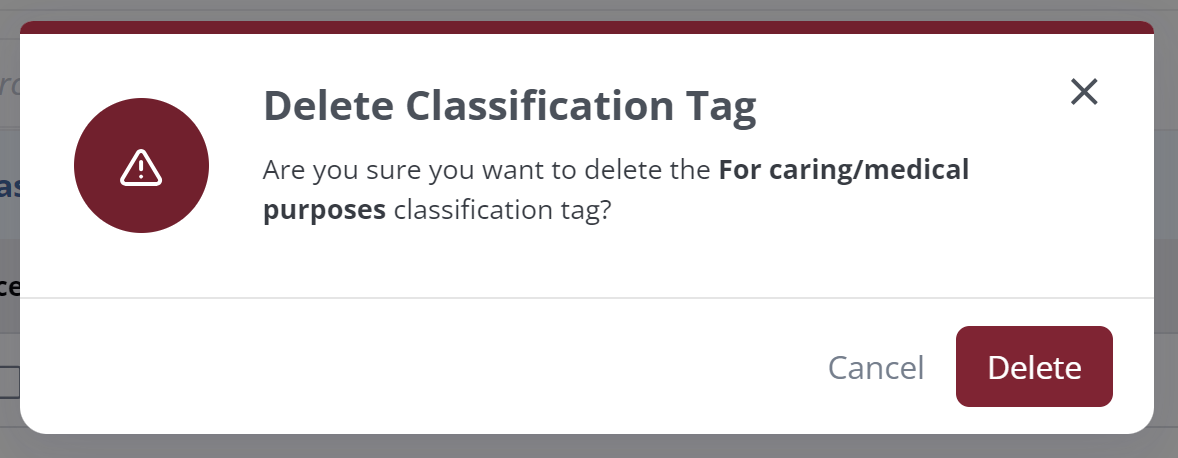This screenshot has width=1178, height=458.
Task: Toggle the partially hidden checkbox behind the dialog
Action: click(x=10, y=381)
